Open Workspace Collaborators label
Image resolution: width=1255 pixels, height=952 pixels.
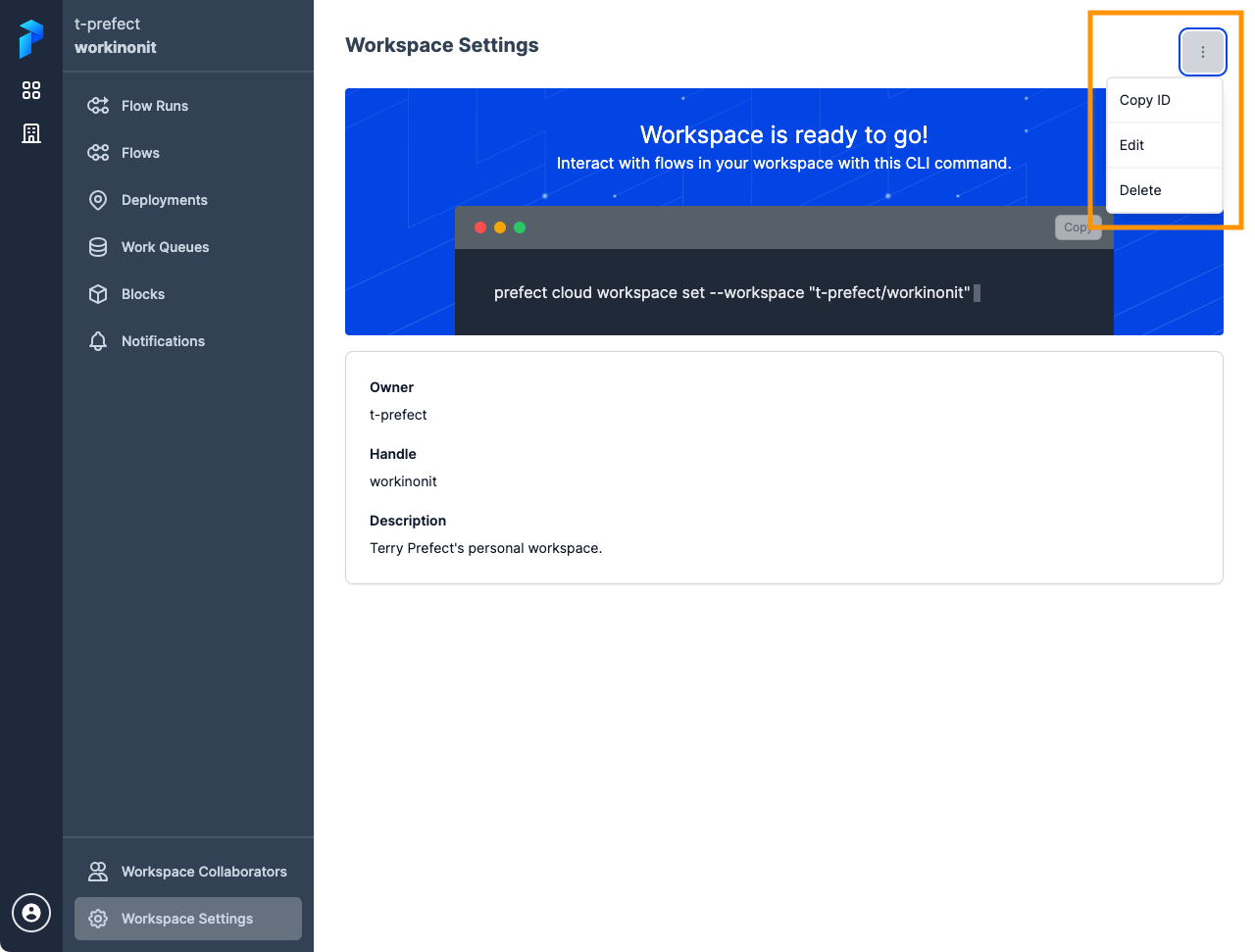(204, 872)
